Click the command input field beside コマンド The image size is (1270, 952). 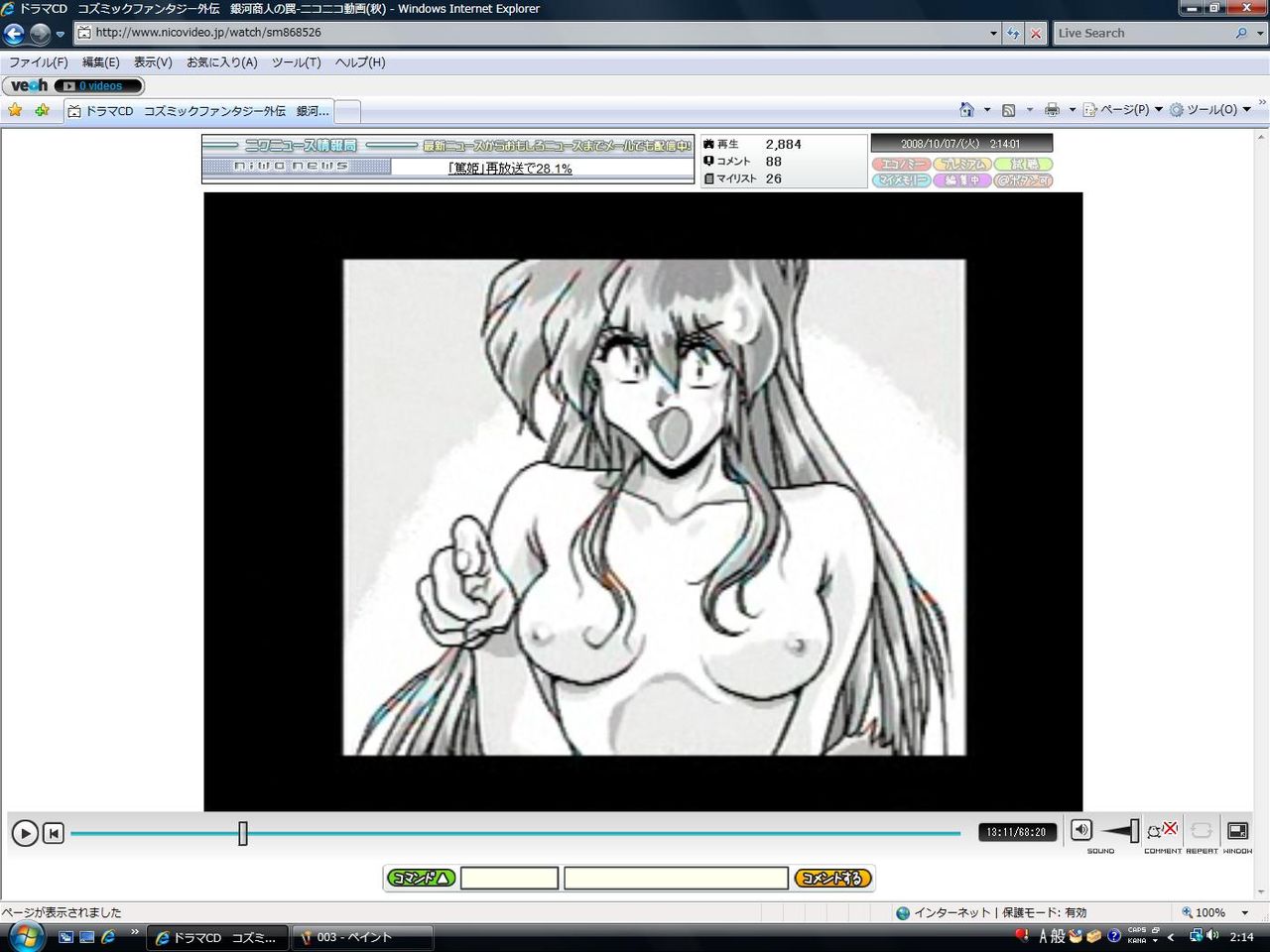tap(509, 878)
